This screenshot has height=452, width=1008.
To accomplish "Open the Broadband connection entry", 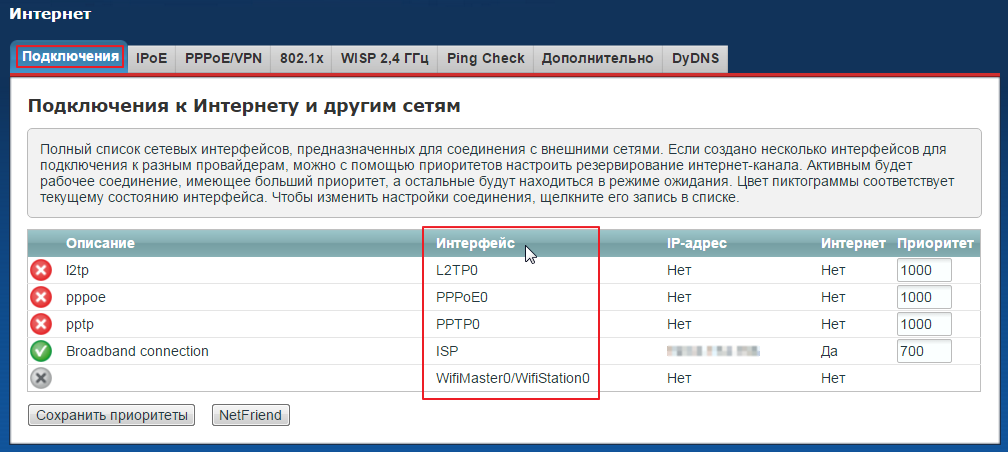I will 137,351.
